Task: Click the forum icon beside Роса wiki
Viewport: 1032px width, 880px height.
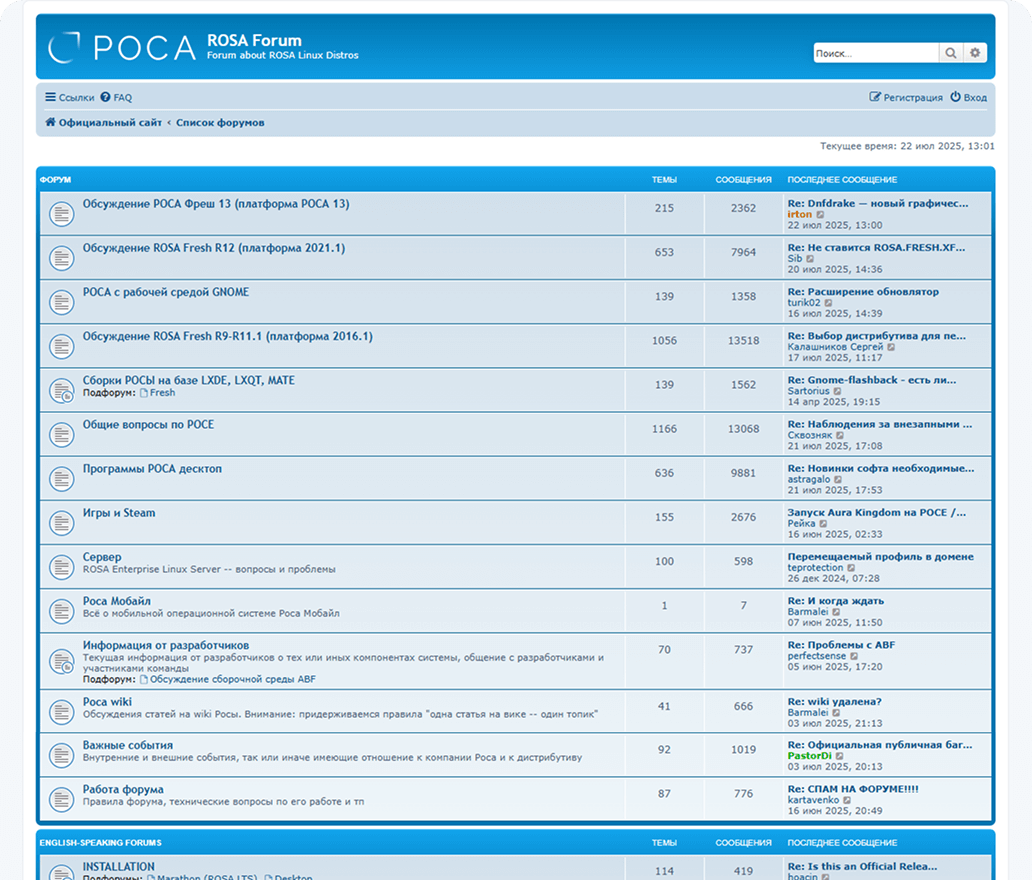Action: tap(62, 712)
